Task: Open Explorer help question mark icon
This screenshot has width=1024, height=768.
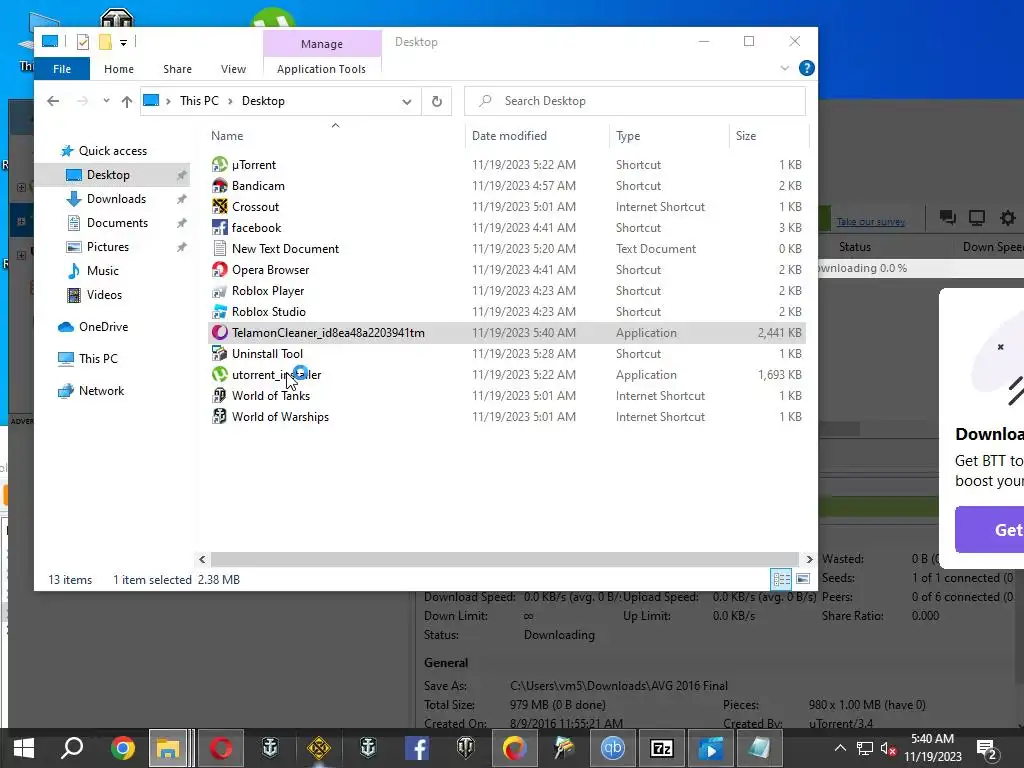Action: [x=807, y=68]
